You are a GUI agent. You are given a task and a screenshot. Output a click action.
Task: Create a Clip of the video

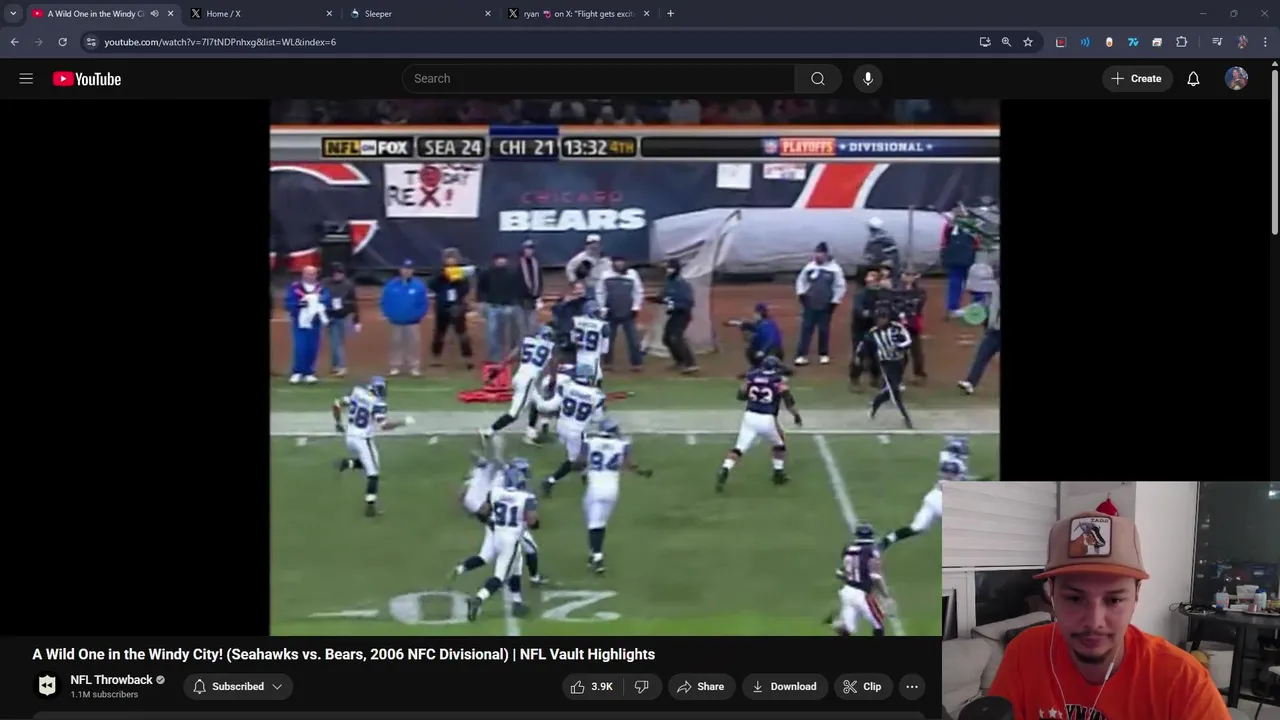862,687
